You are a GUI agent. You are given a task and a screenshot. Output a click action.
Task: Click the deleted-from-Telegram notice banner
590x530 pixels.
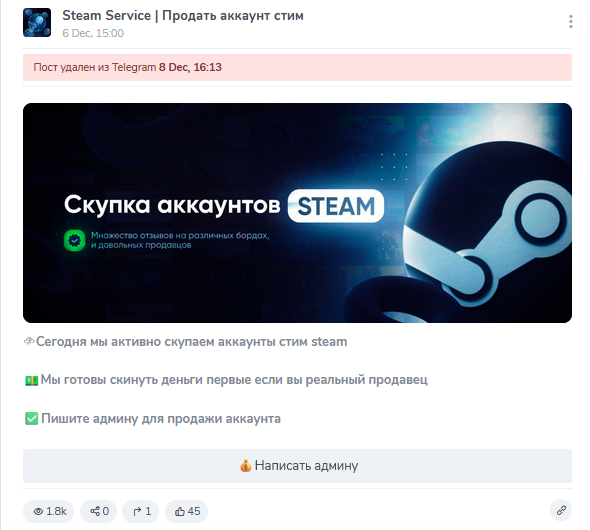click(297, 67)
